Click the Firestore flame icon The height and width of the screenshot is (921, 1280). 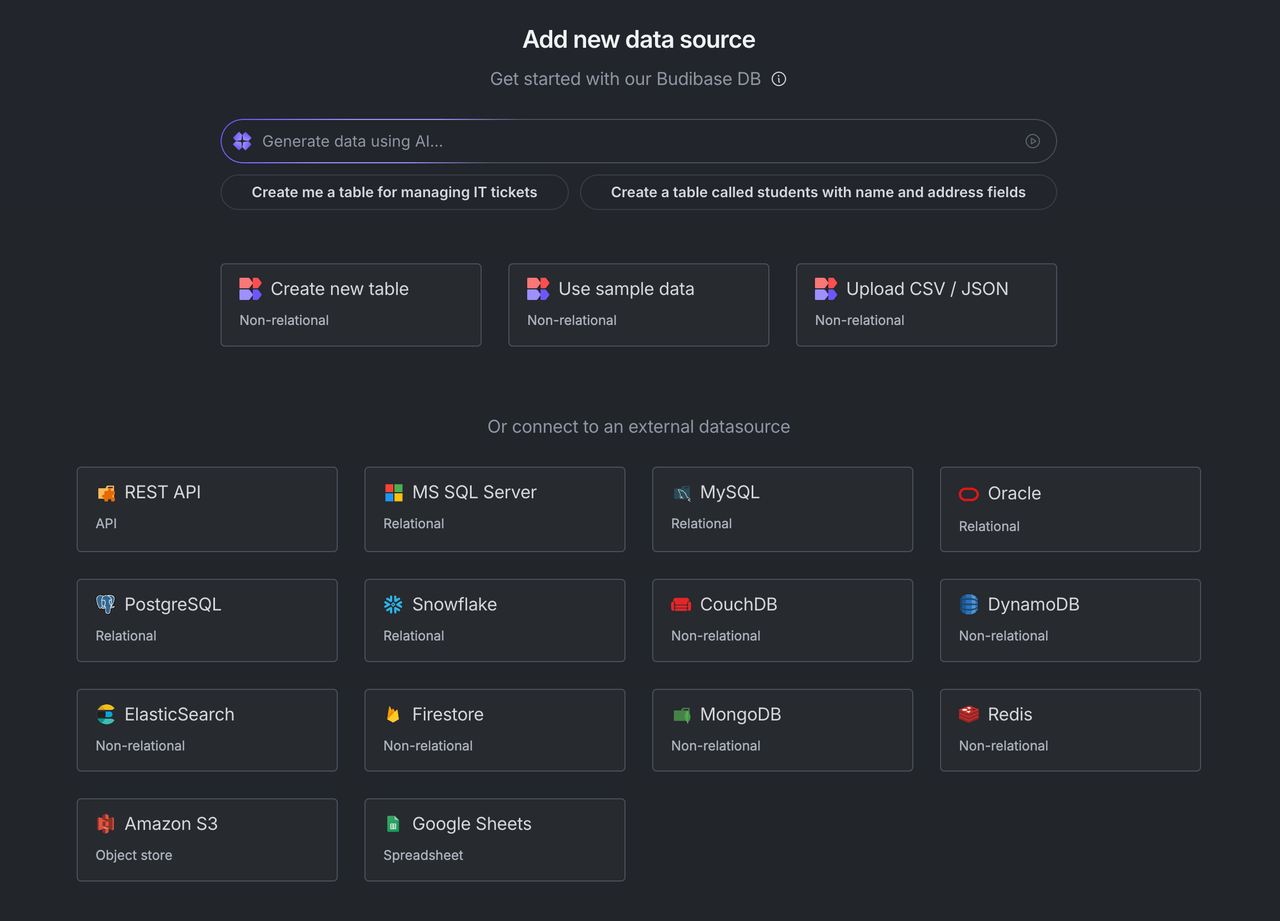click(393, 714)
